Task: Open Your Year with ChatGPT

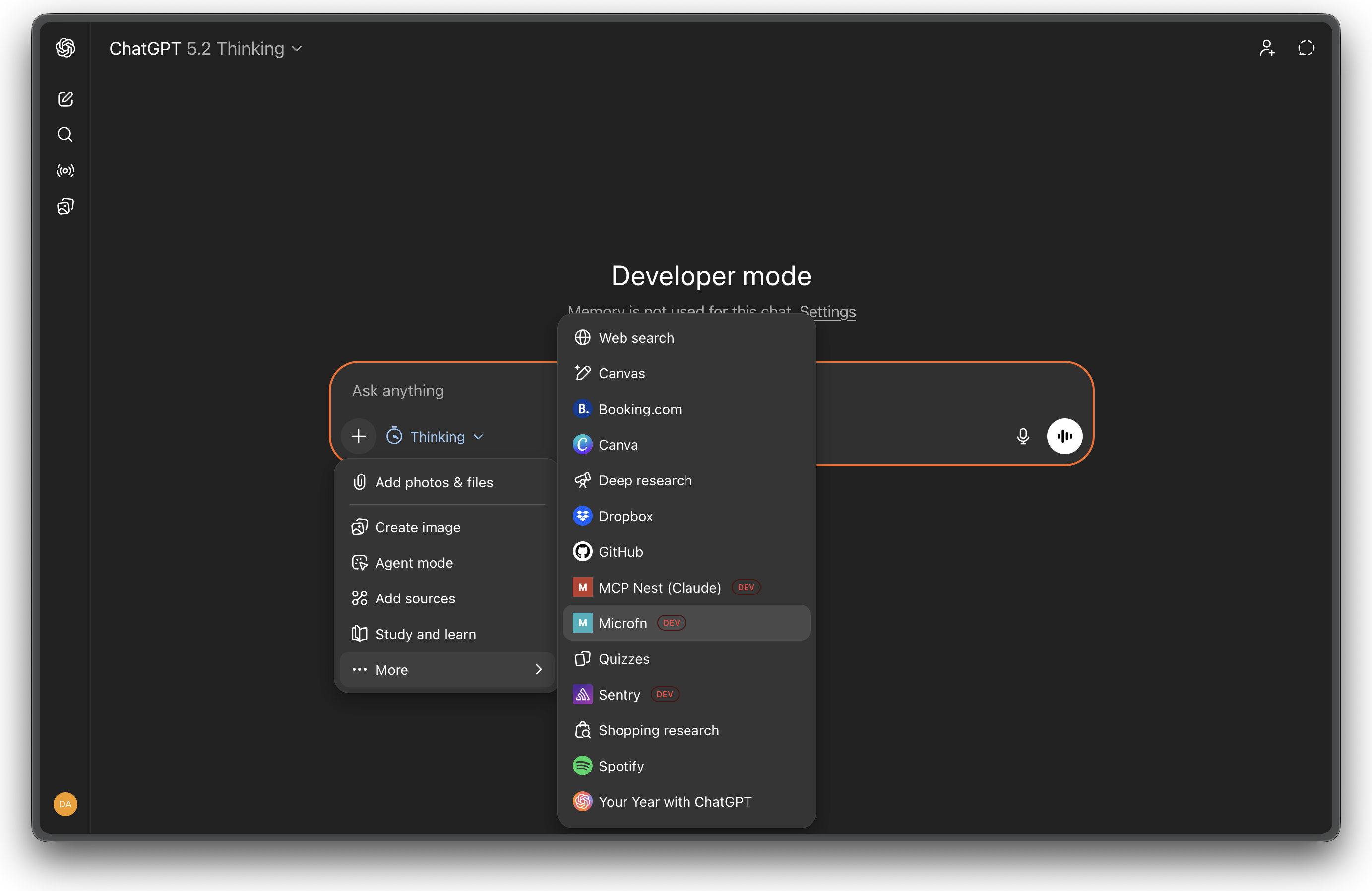Action: coord(686,802)
